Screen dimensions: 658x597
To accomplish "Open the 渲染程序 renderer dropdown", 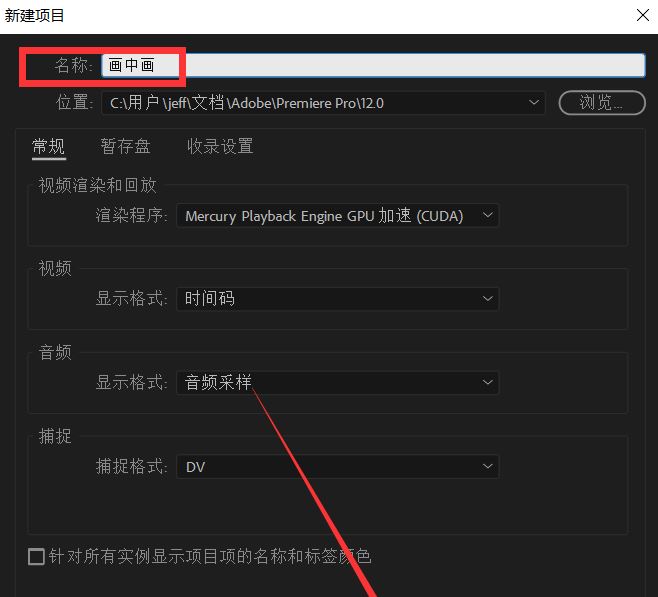I will pos(338,216).
